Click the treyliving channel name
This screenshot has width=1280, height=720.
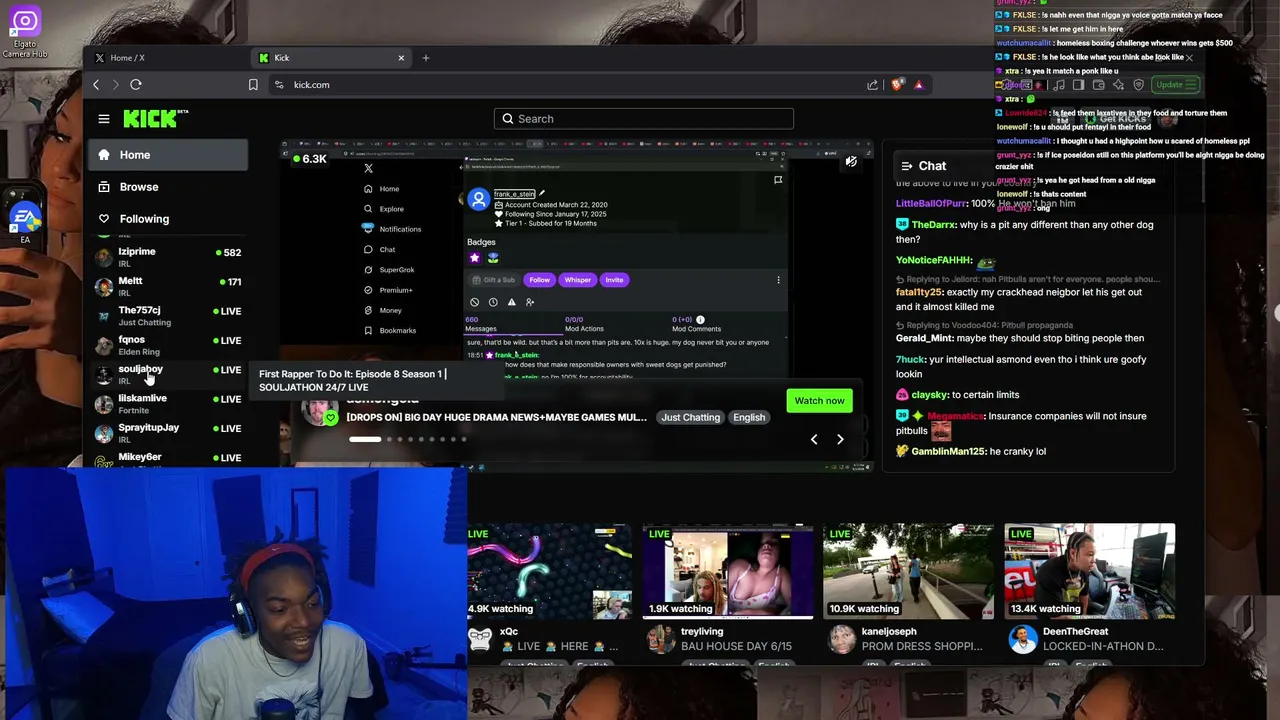pyautogui.click(x=702, y=632)
